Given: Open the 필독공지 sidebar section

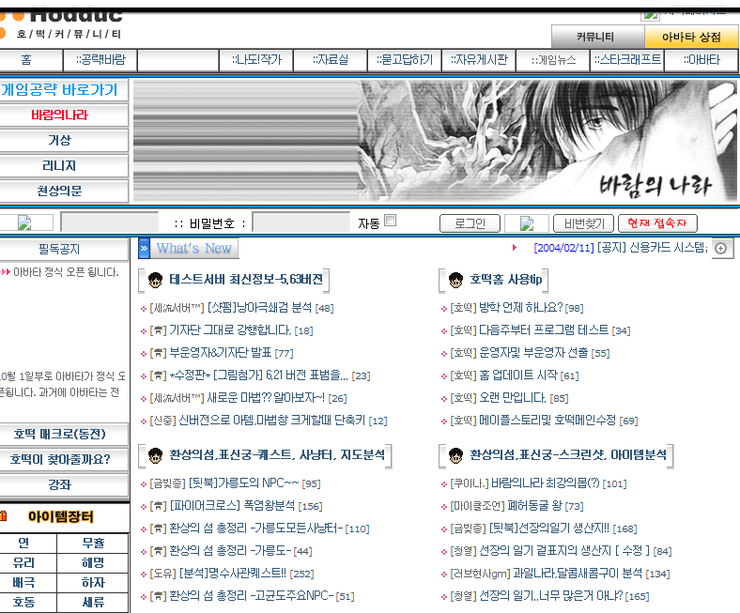Looking at the screenshot, I should pyautogui.click(x=60, y=249).
